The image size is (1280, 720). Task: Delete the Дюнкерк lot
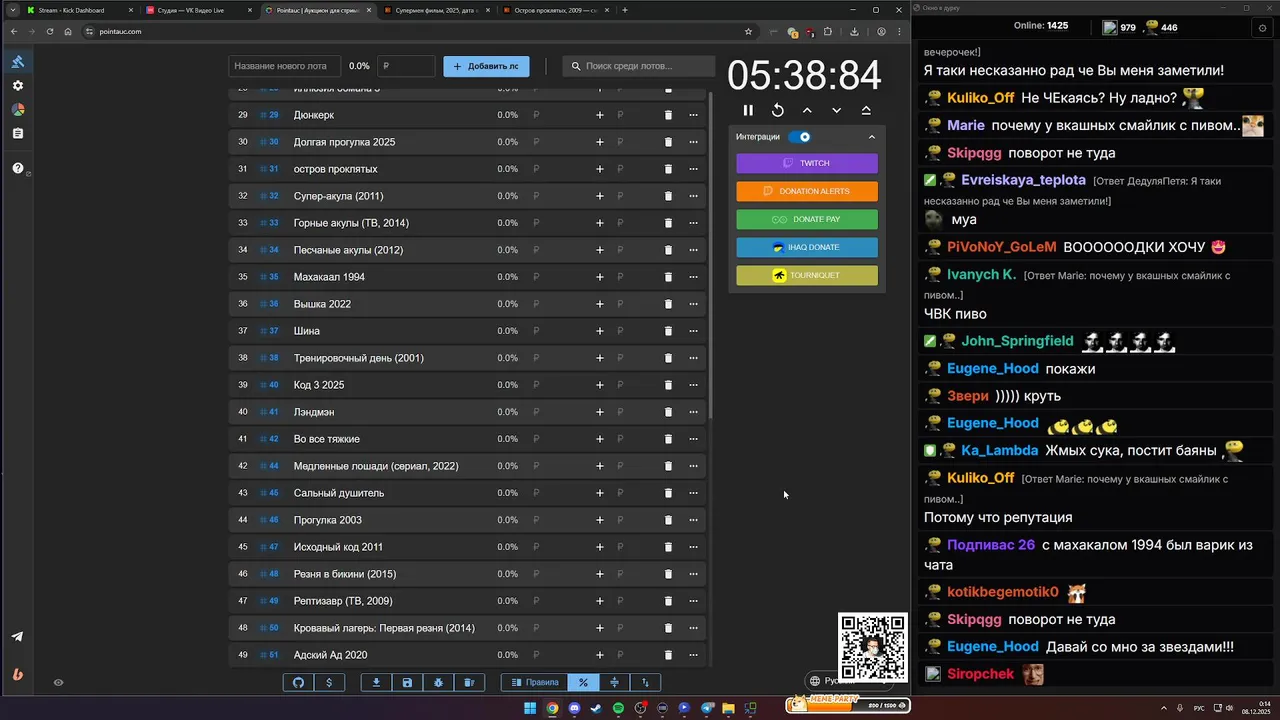pyautogui.click(x=668, y=115)
